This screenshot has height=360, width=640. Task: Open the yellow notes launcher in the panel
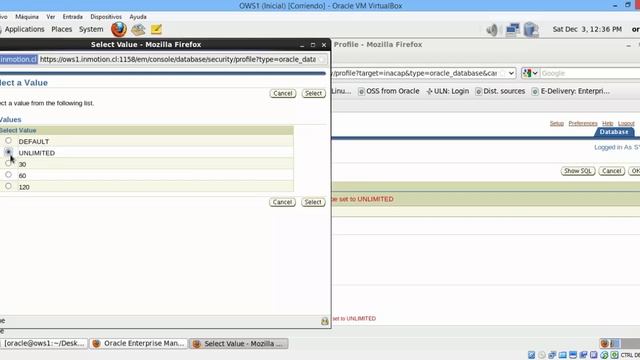click(x=156, y=29)
